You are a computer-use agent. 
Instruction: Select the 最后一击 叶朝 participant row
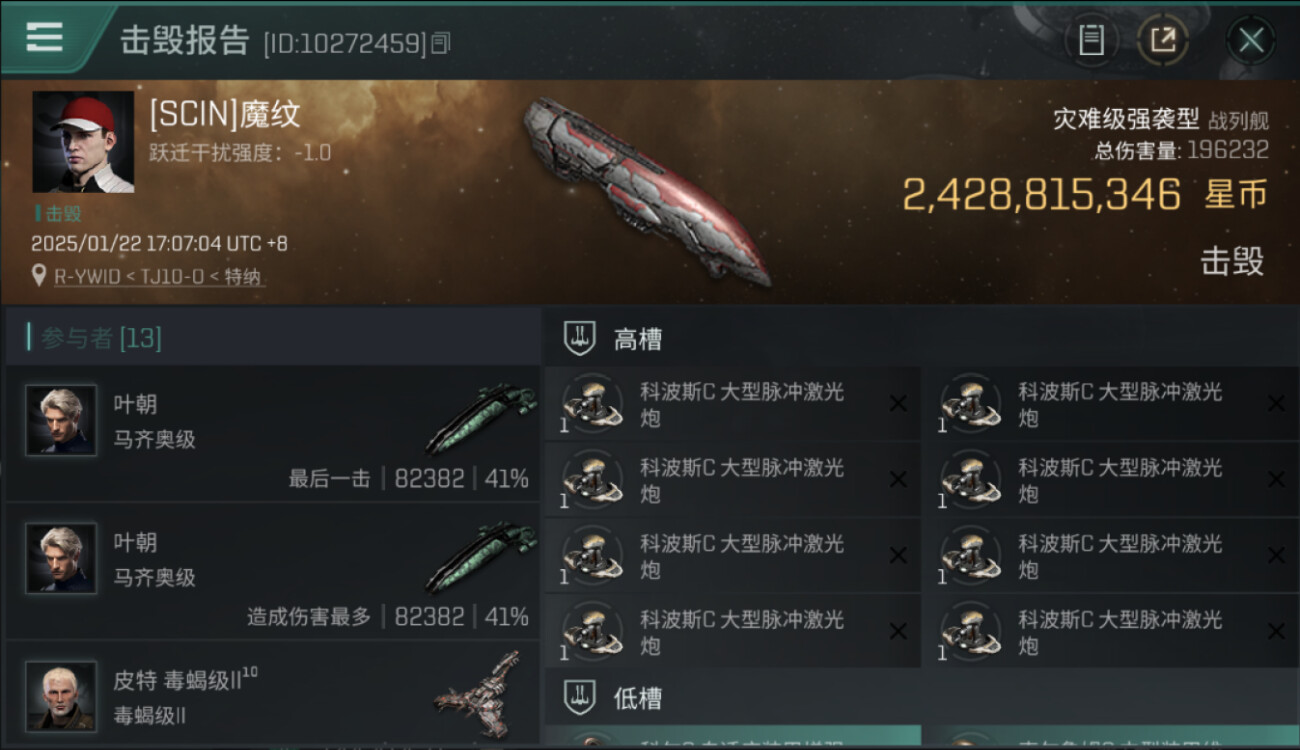271,433
